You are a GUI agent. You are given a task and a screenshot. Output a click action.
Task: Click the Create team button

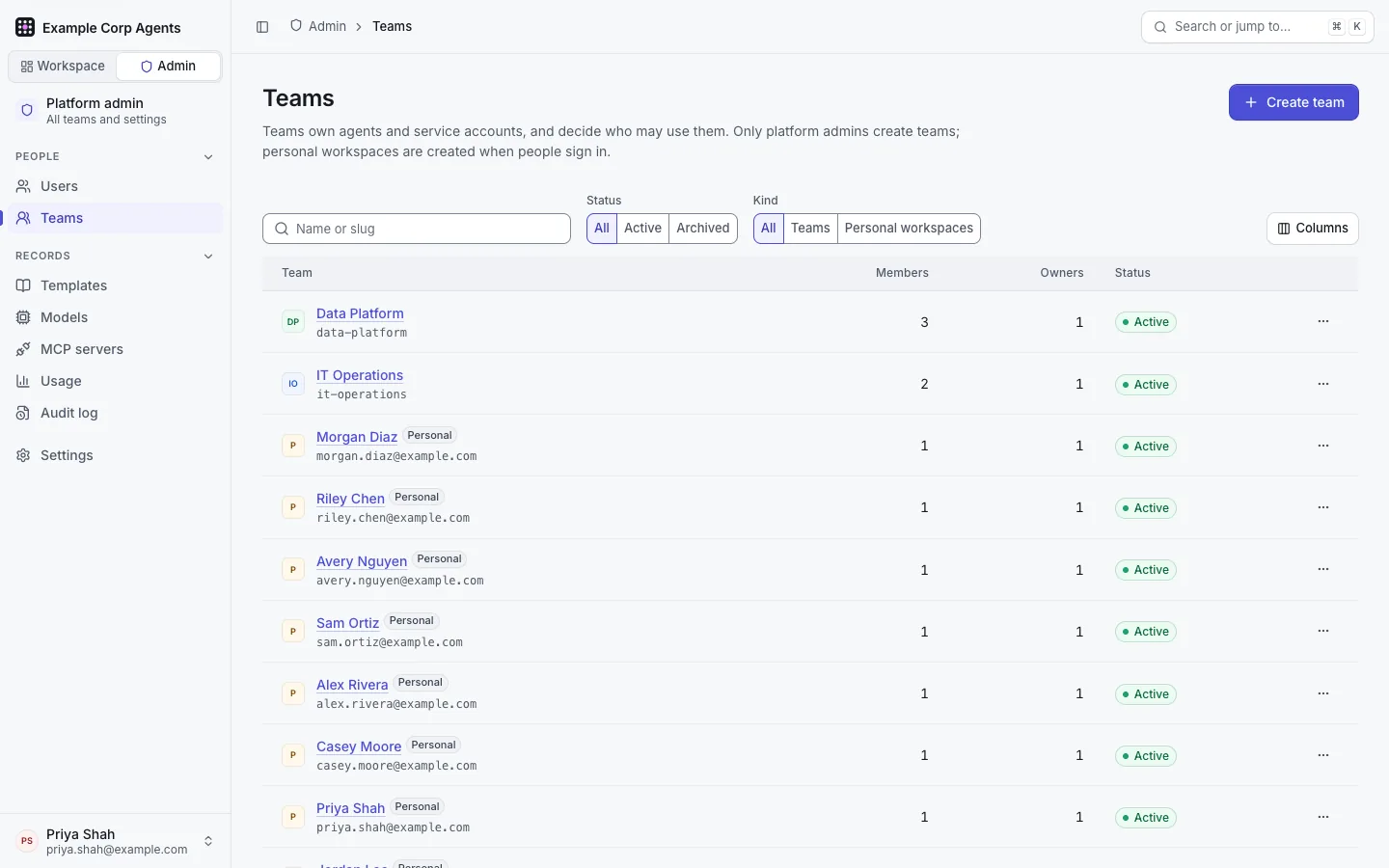[1294, 102]
